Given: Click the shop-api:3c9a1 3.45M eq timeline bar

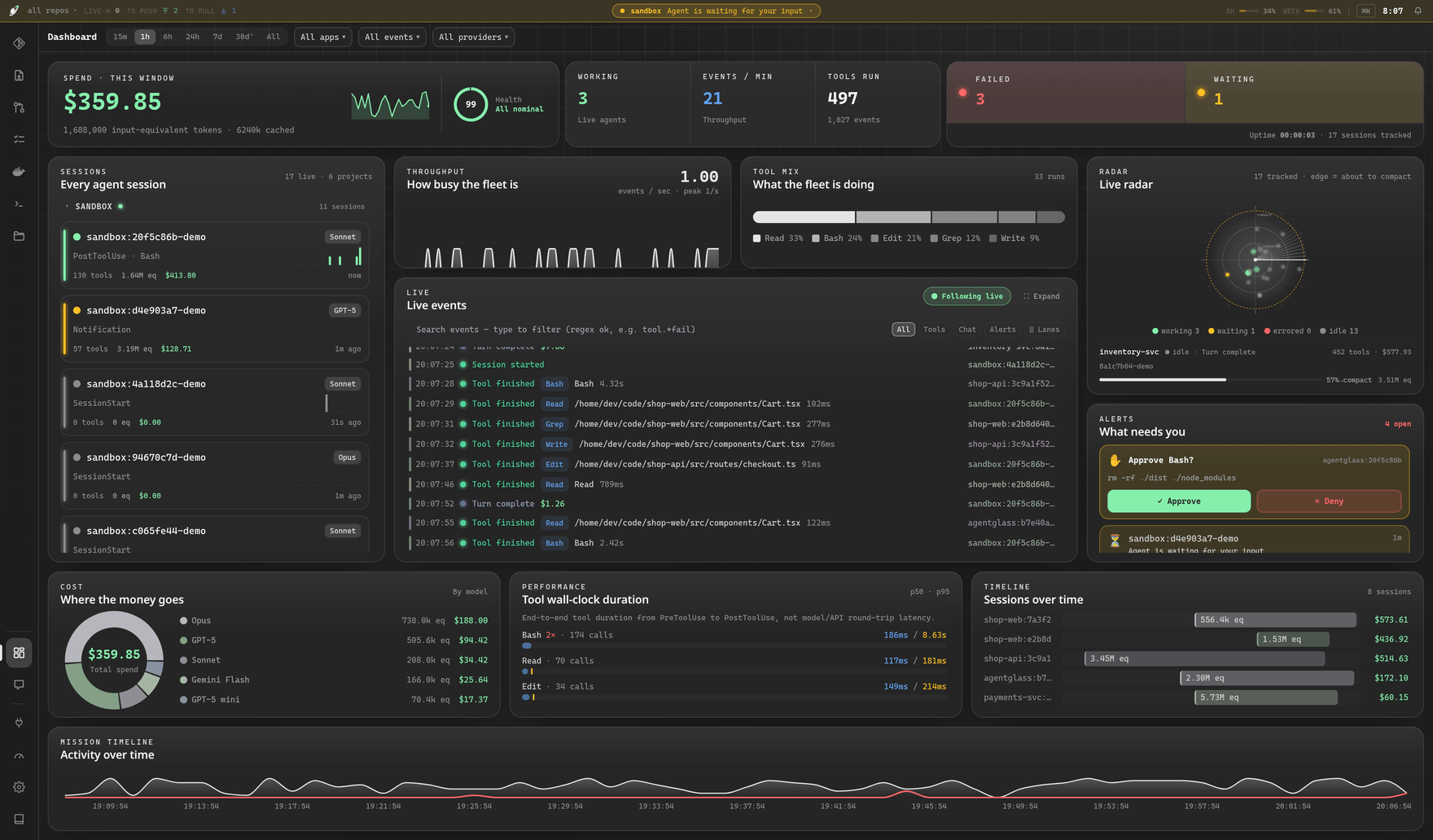Looking at the screenshot, I should [x=1204, y=658].
